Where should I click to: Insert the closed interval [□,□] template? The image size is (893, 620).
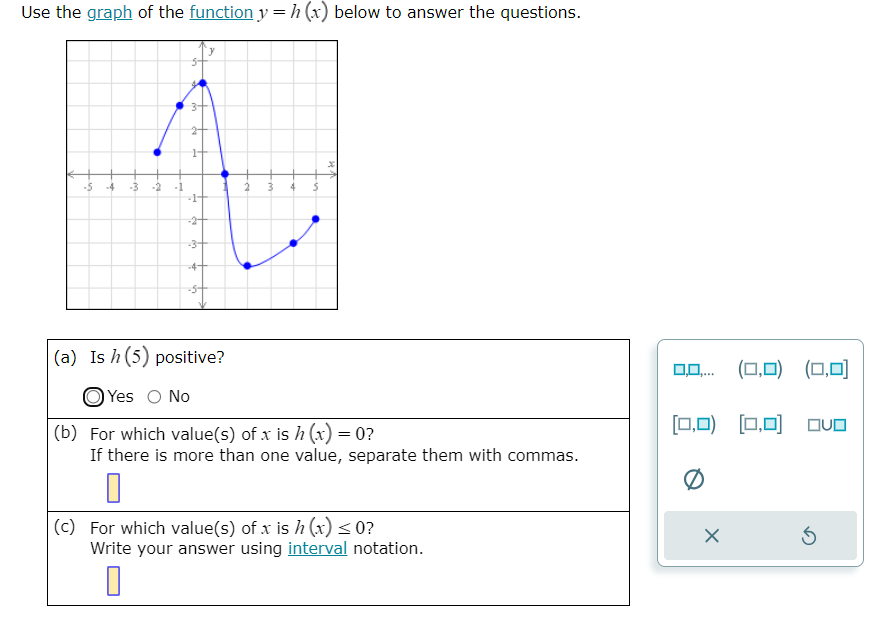(762, 423)
